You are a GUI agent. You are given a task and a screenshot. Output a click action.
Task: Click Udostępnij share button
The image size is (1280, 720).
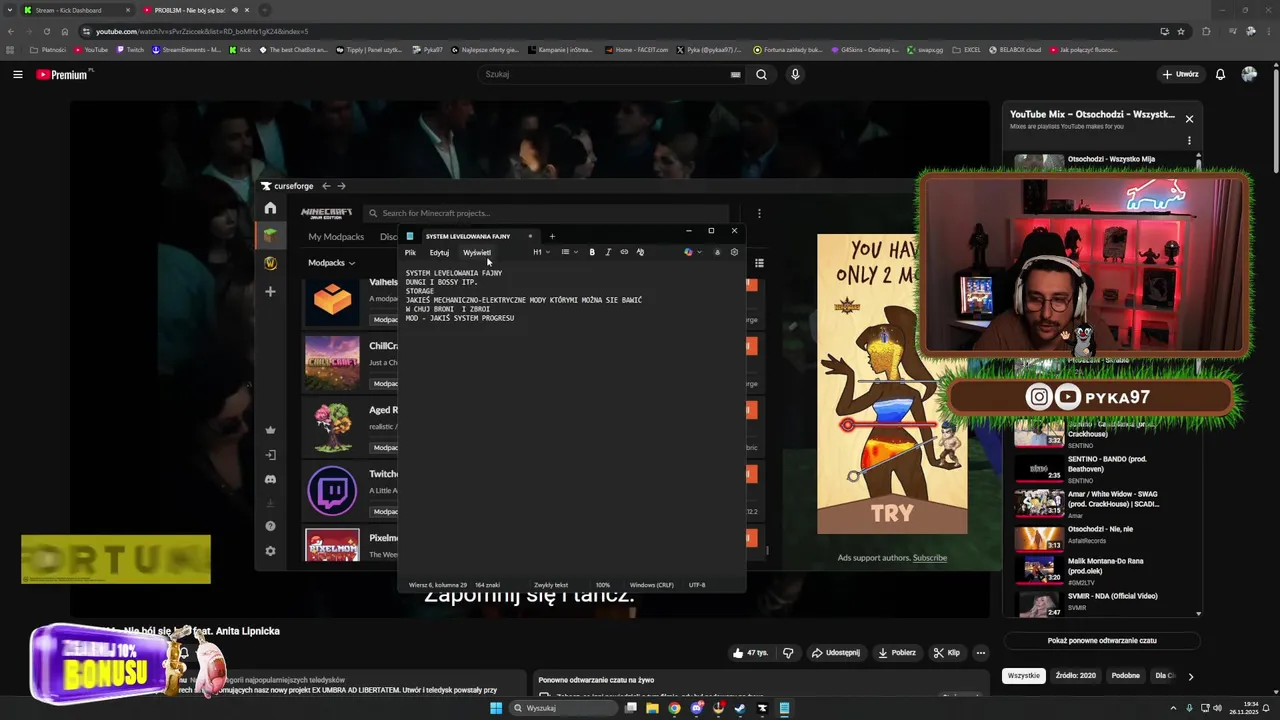[835, 653]
